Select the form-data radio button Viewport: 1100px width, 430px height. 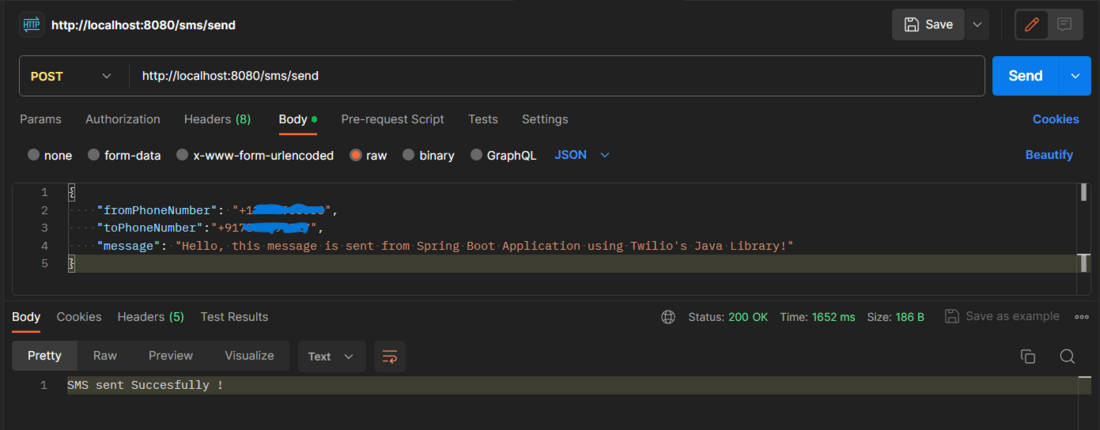[94, 155]
